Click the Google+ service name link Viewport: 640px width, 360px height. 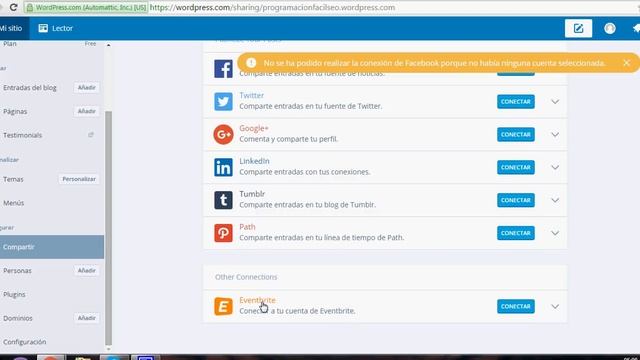click(253, 128)
